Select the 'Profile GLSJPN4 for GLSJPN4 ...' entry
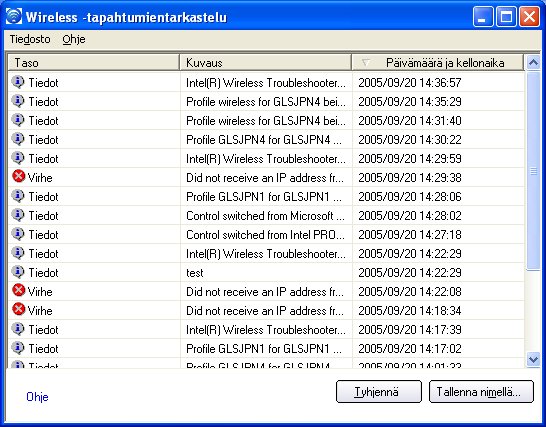The width and height of the screenshot is (546, 427). tap(264, 140)
